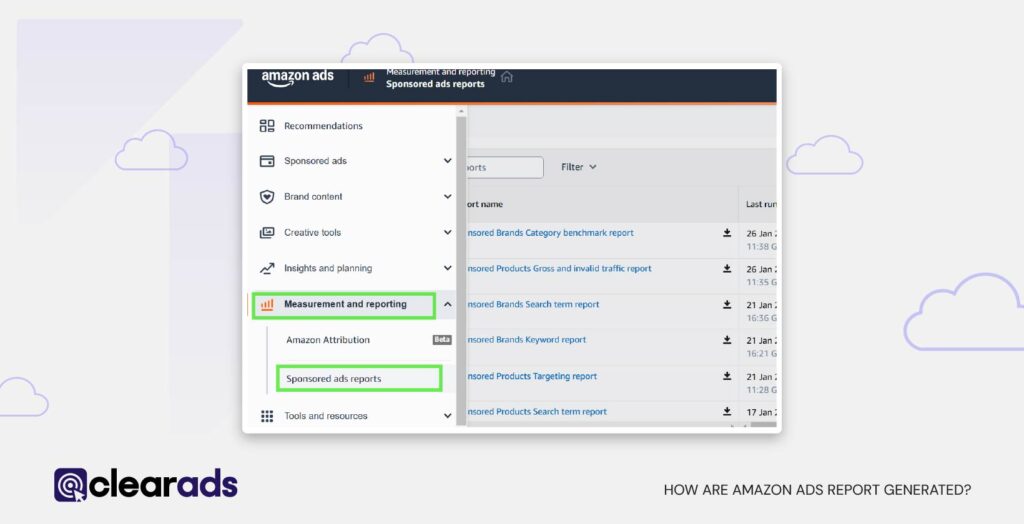
Task: Open Sponsored Brands Keyword report link
Action: pos(526,340)
